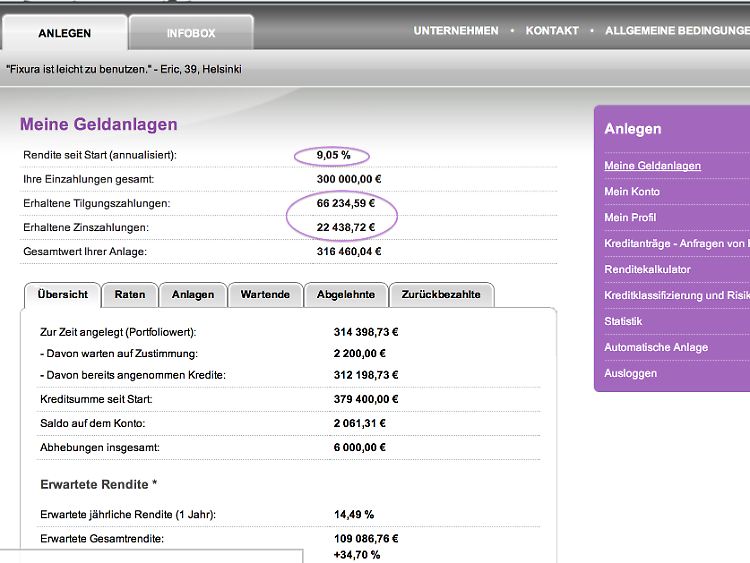750x563 pixels.
Task: Go to Mein Profil in the sidebar
Action: [x=630, y=218]
